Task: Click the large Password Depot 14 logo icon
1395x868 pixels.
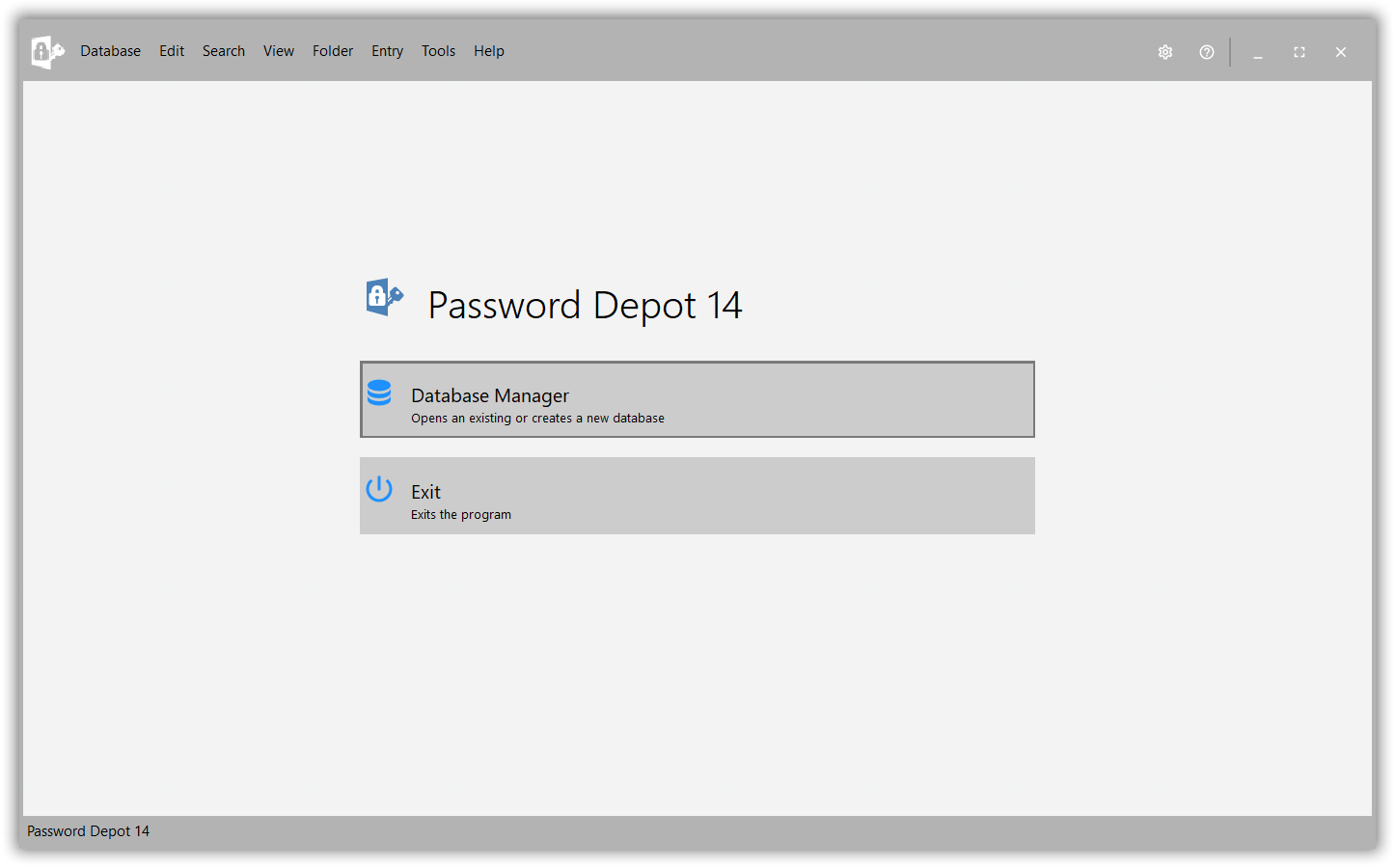Action: (385, 297)
